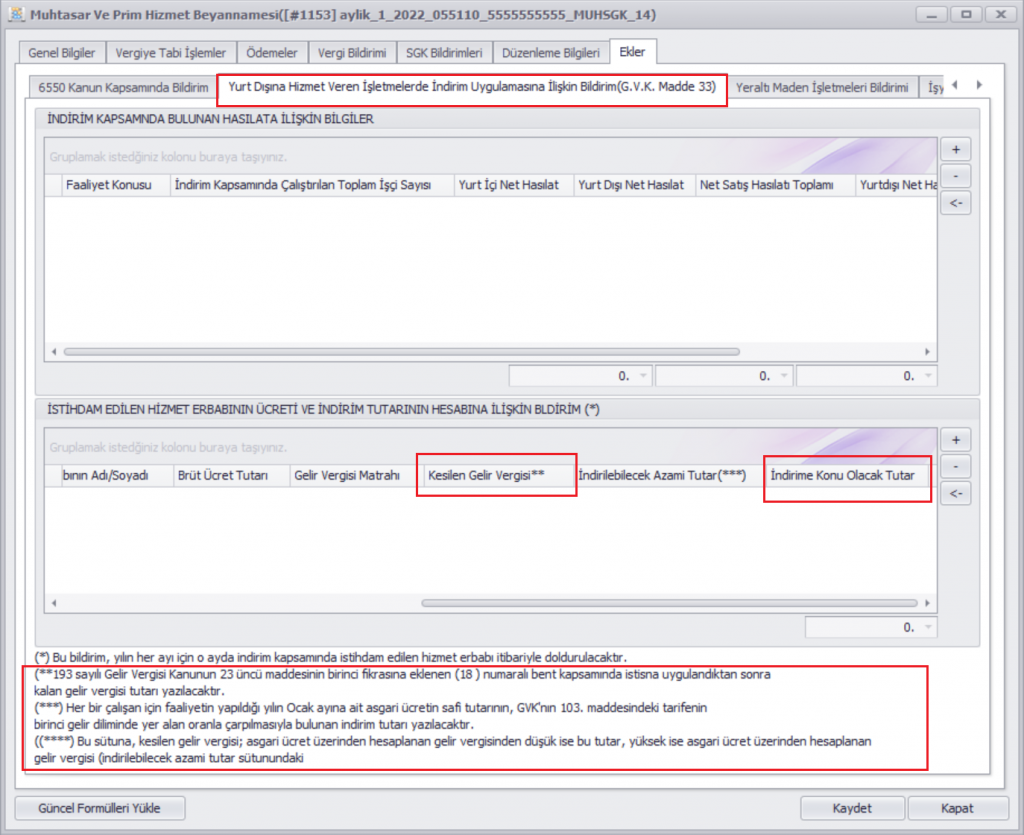The width and height of the screenshot is (1024, 835).
Task: Open leftmost total dropdown under hasılat grid
Action: (x=643, y=376)
